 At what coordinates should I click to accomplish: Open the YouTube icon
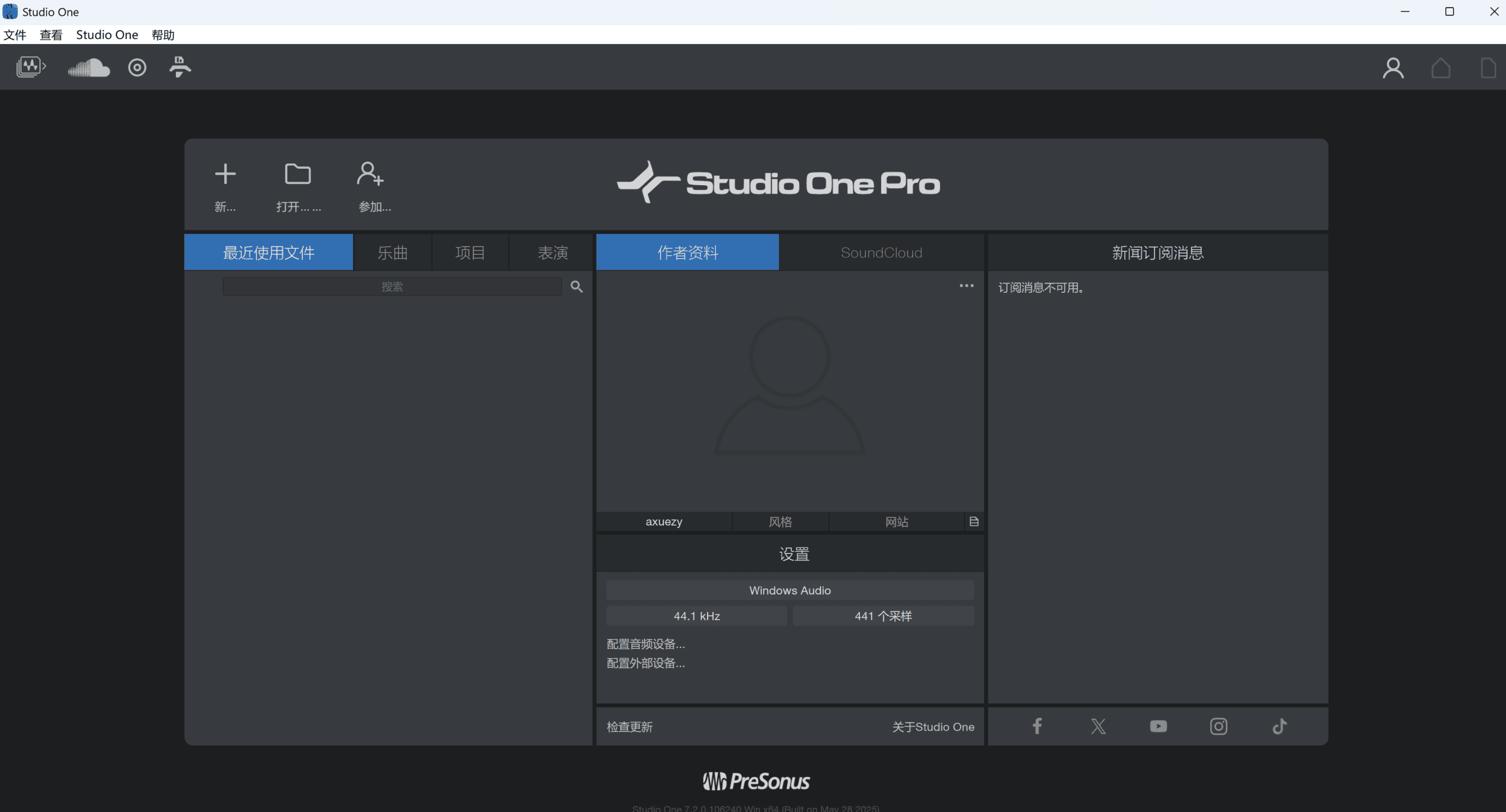tap(1158, 726)
